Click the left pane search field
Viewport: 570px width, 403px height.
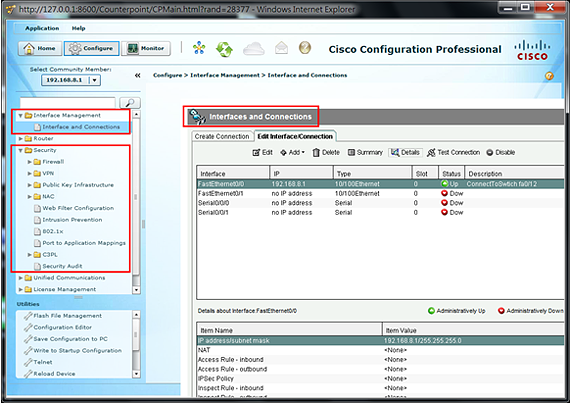[x=68, y=103]
